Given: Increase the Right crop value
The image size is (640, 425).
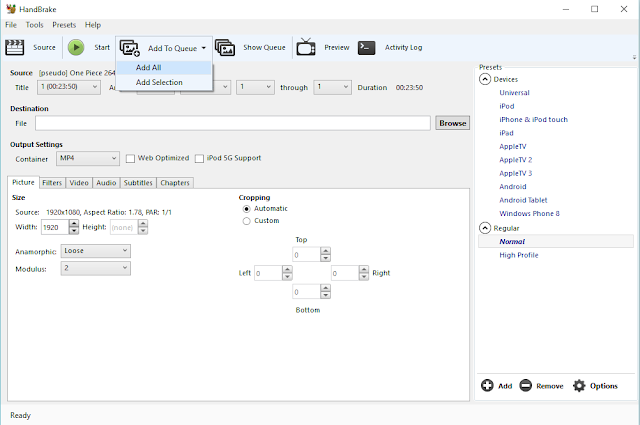Looking at the screenshot, I should [x=364, y=269].
